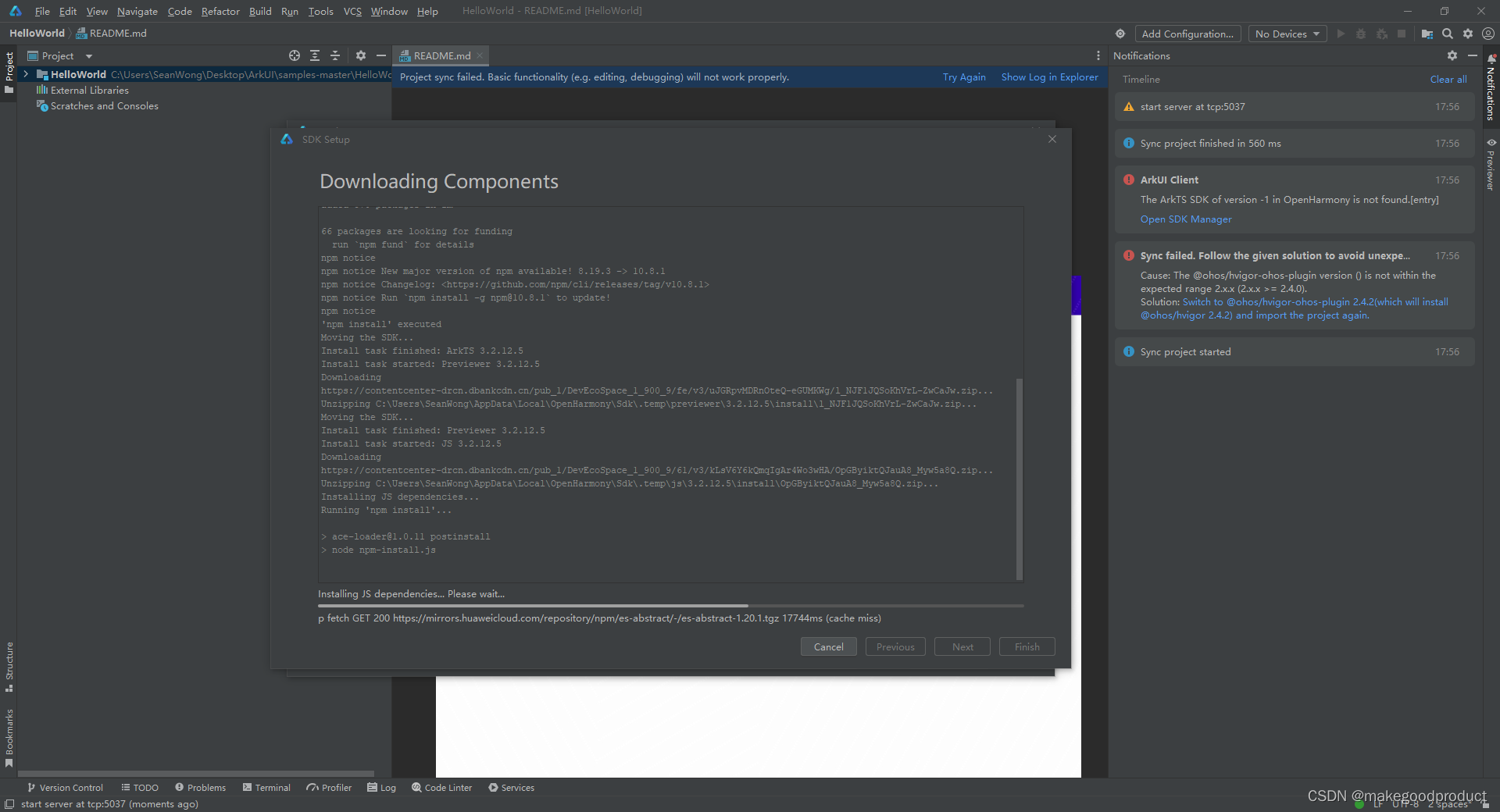1500x812 pixels.
Task: Select Scratches and Consoles tree item
Action: click(x=104, y=105)
